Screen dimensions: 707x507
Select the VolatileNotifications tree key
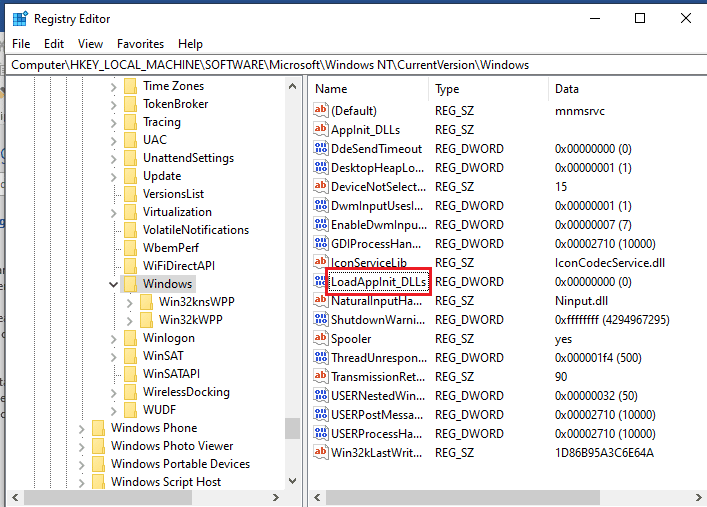pyautogui.click(x=196, y=230)
